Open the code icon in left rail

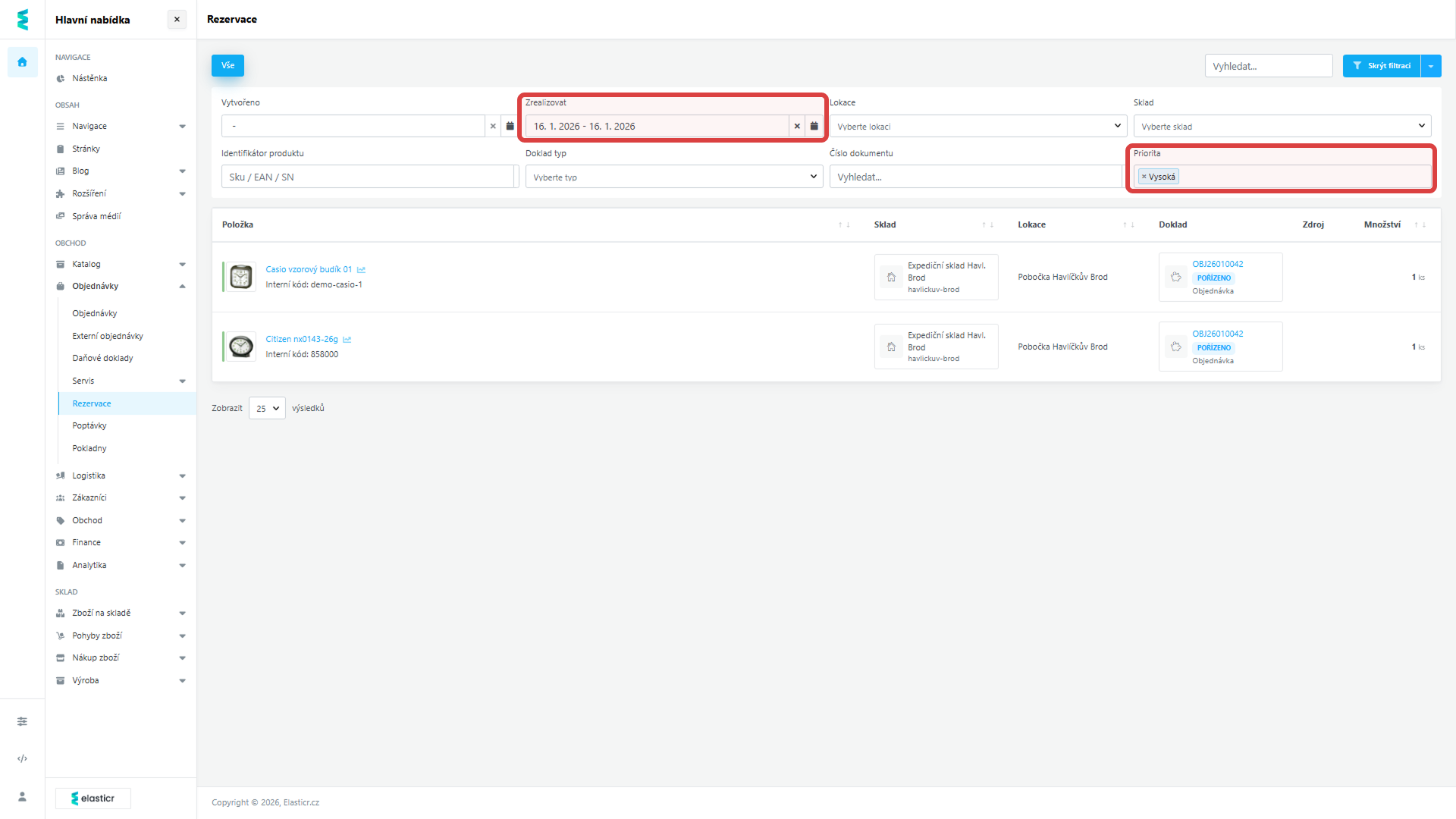[22, 758]
